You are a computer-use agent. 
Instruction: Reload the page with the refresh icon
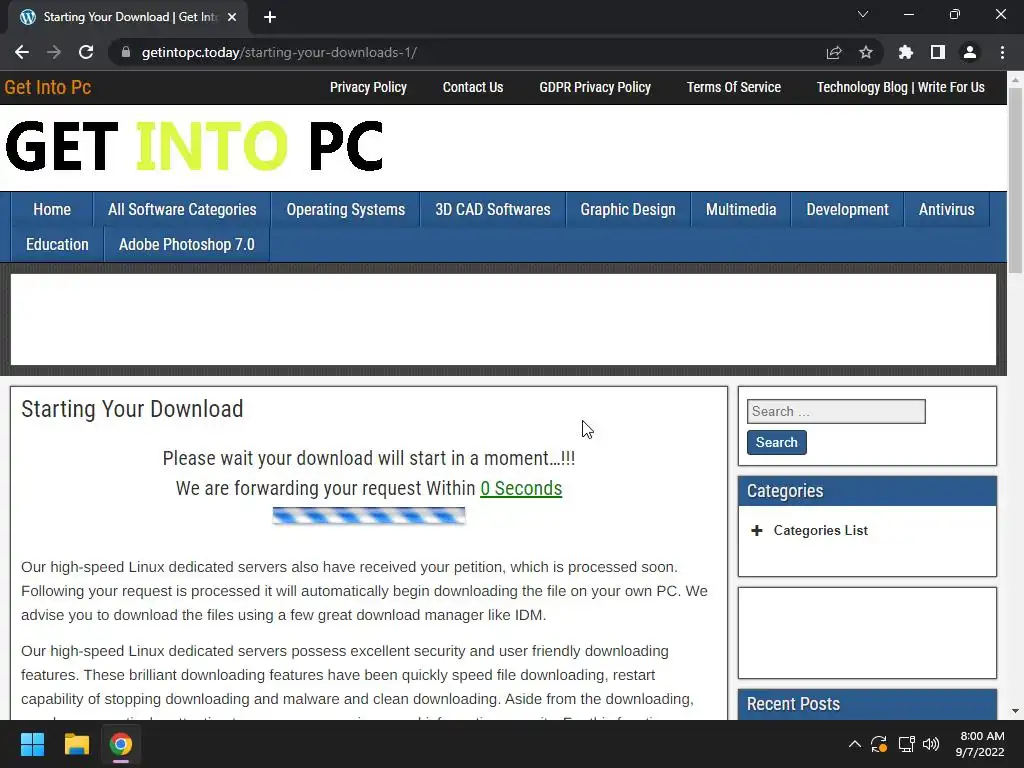86,52
